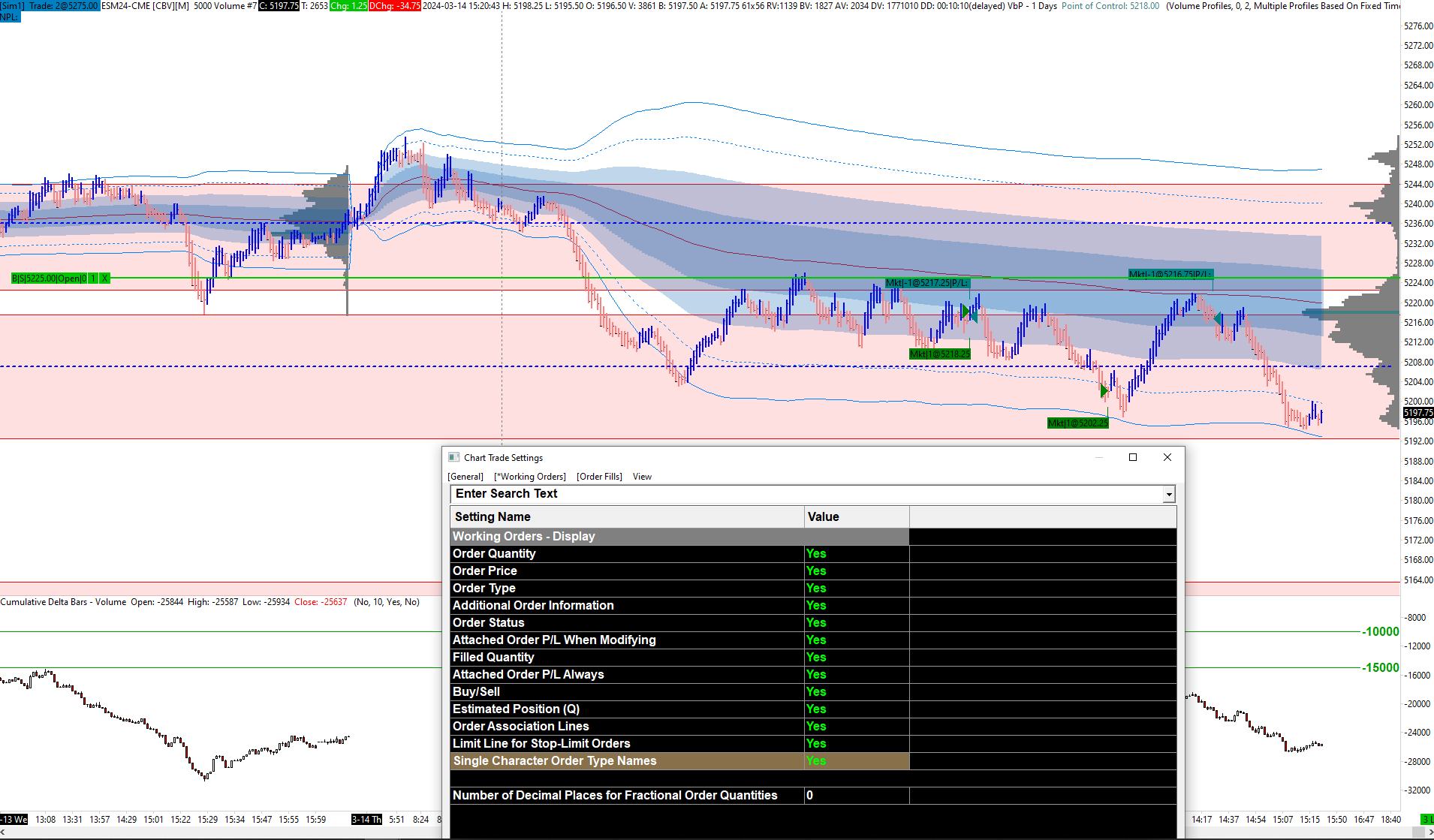
Task: Click the Chart Trade Settings window icon
Action: 453,457
